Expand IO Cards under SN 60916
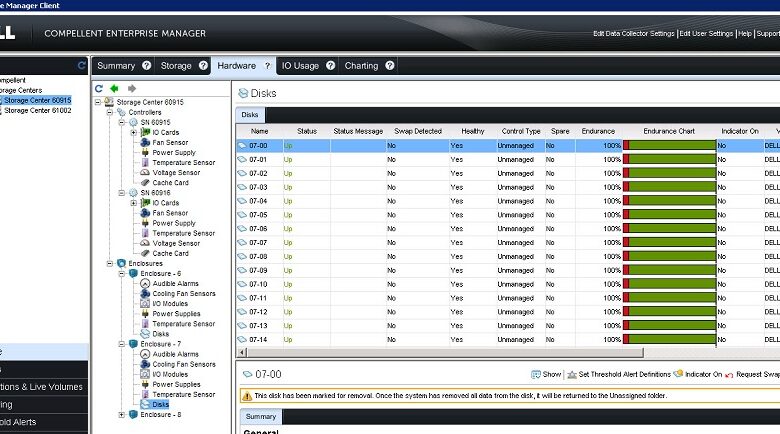The height and width of the screenshot is (434, 780). pyautogui.click(x=133, y=203)
